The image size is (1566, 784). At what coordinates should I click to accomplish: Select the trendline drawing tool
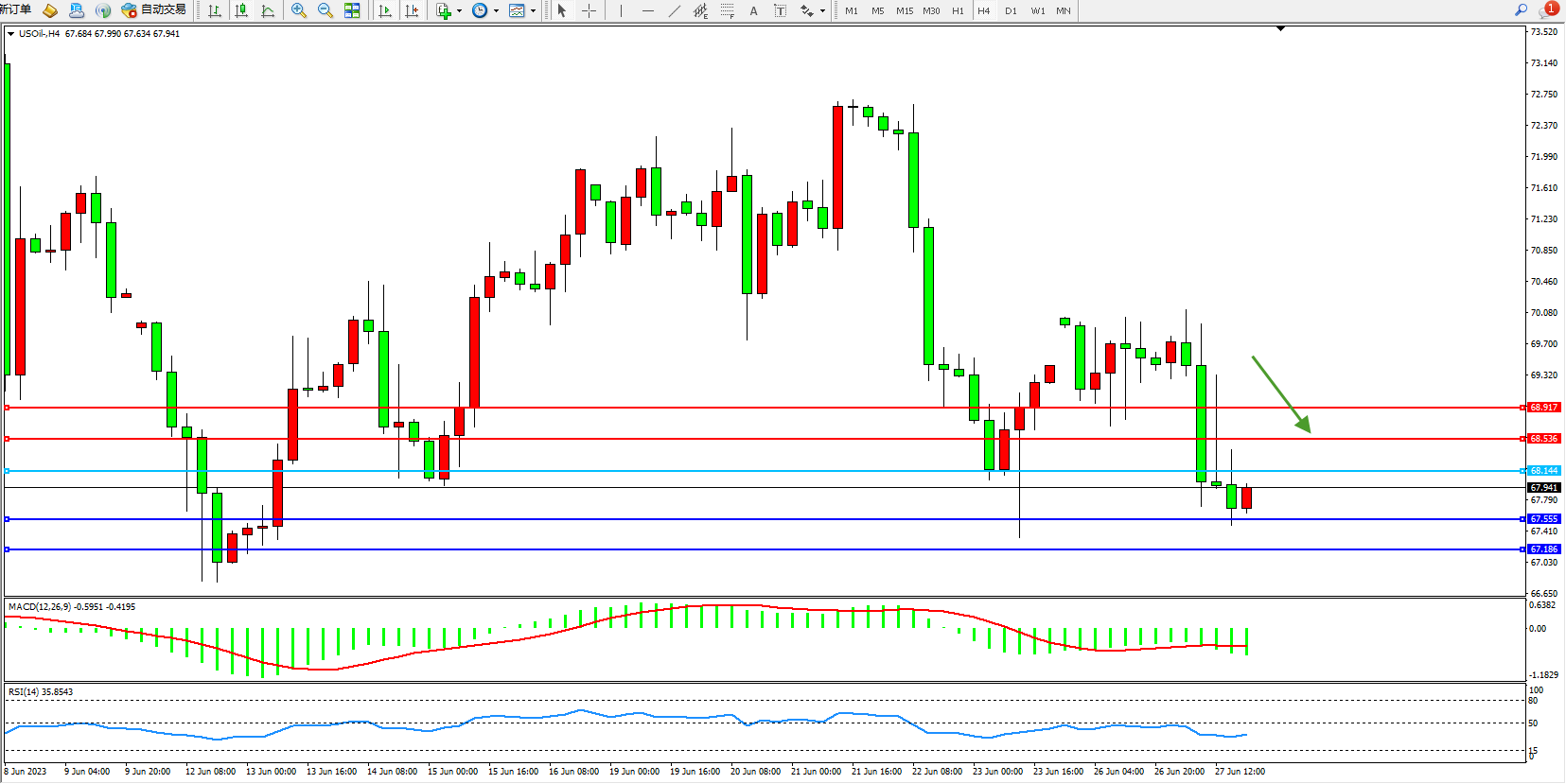tap(674, 10)
